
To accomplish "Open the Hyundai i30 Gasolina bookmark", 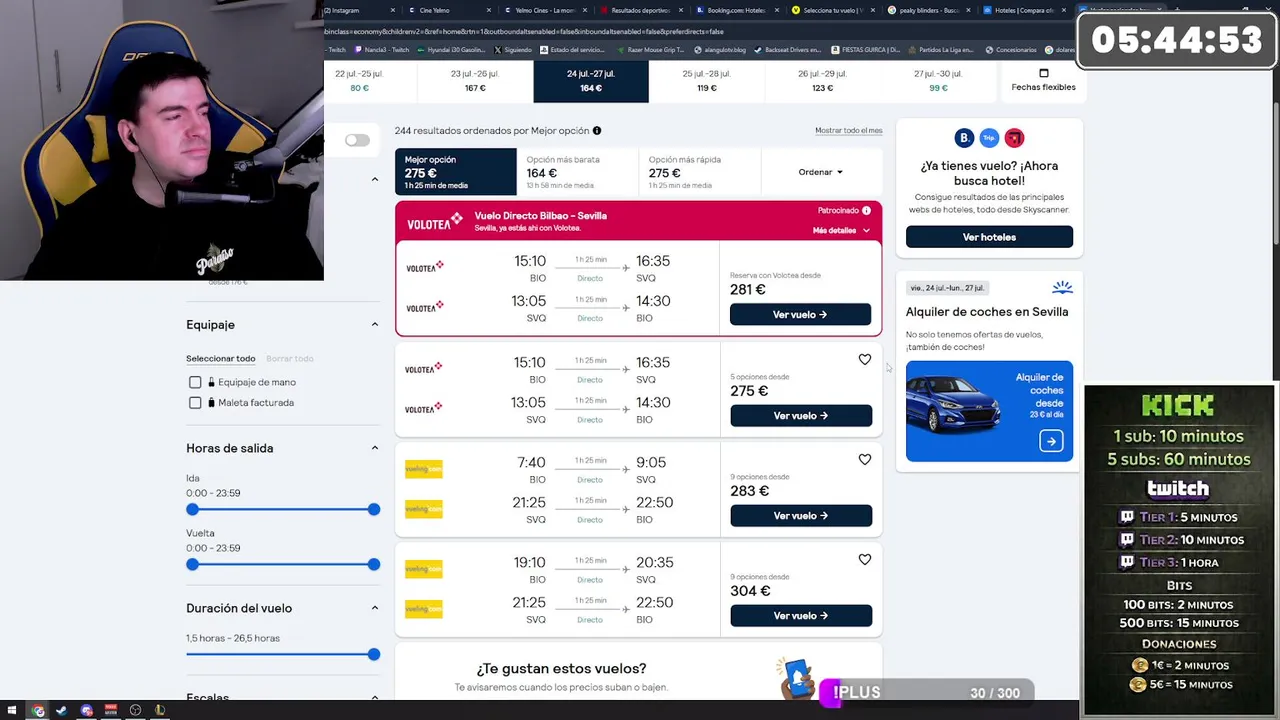I will [451, 50].
